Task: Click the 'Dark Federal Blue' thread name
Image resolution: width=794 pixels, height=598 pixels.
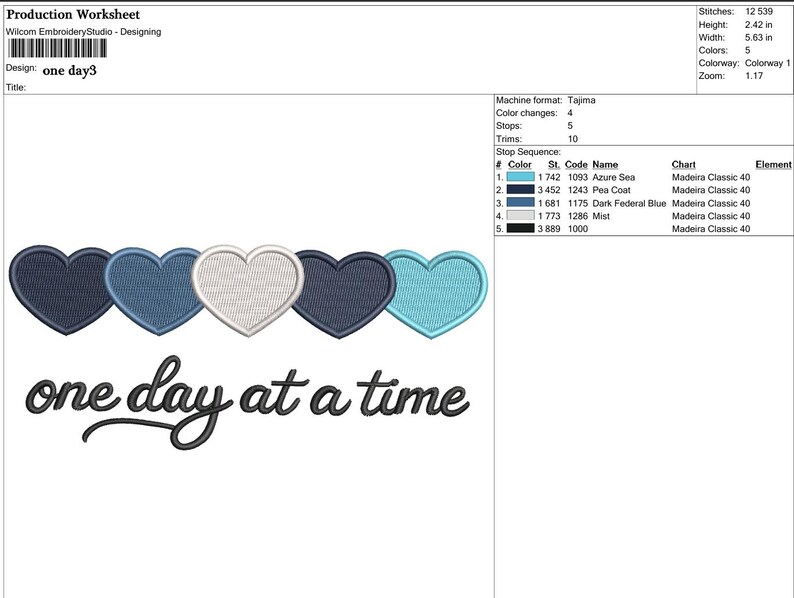Action: tap(629, 203)
